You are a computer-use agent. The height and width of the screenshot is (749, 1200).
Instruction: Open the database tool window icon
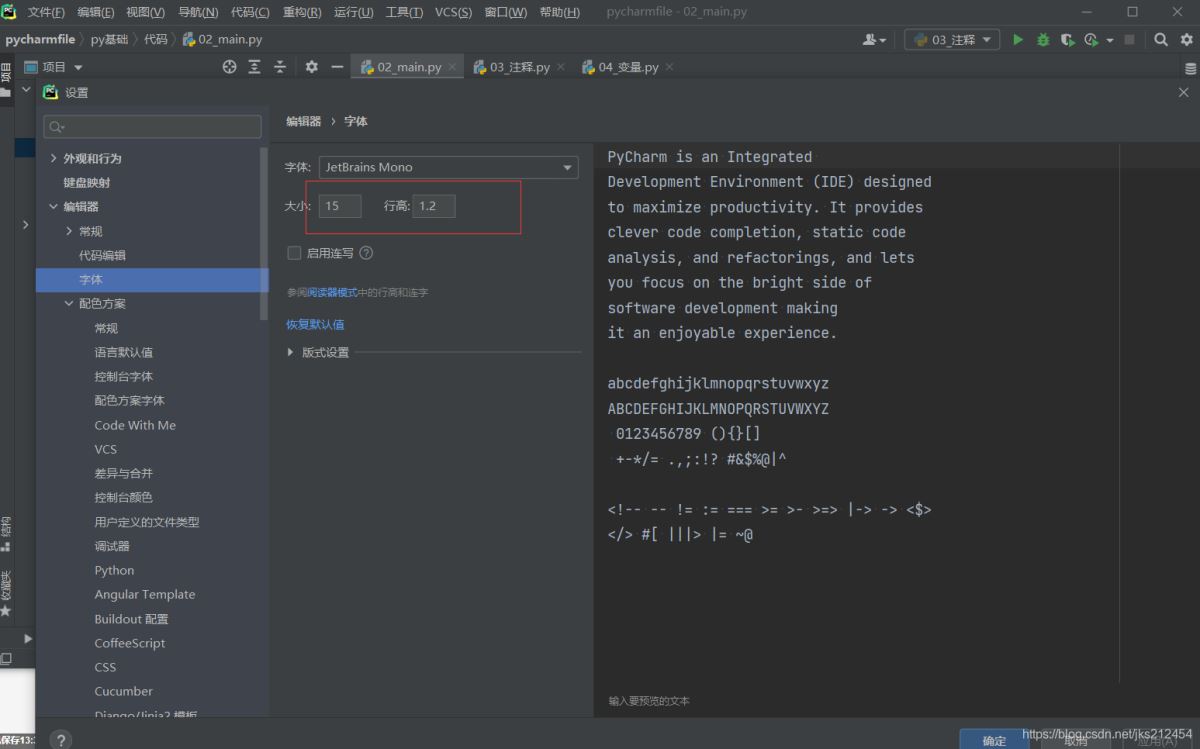[1190, 69]
